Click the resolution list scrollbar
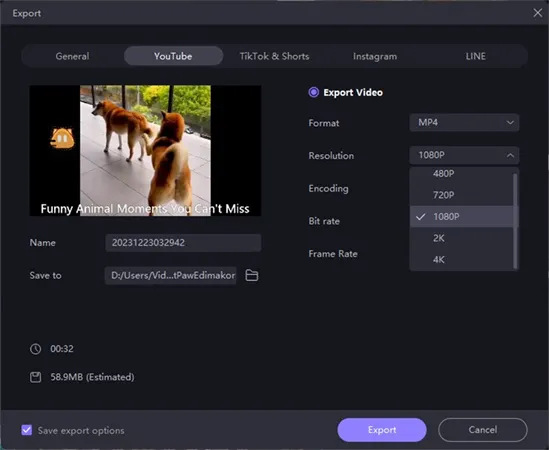Image resolution: width=549 pixels, height=450 pixels. (x=515, y=221)
